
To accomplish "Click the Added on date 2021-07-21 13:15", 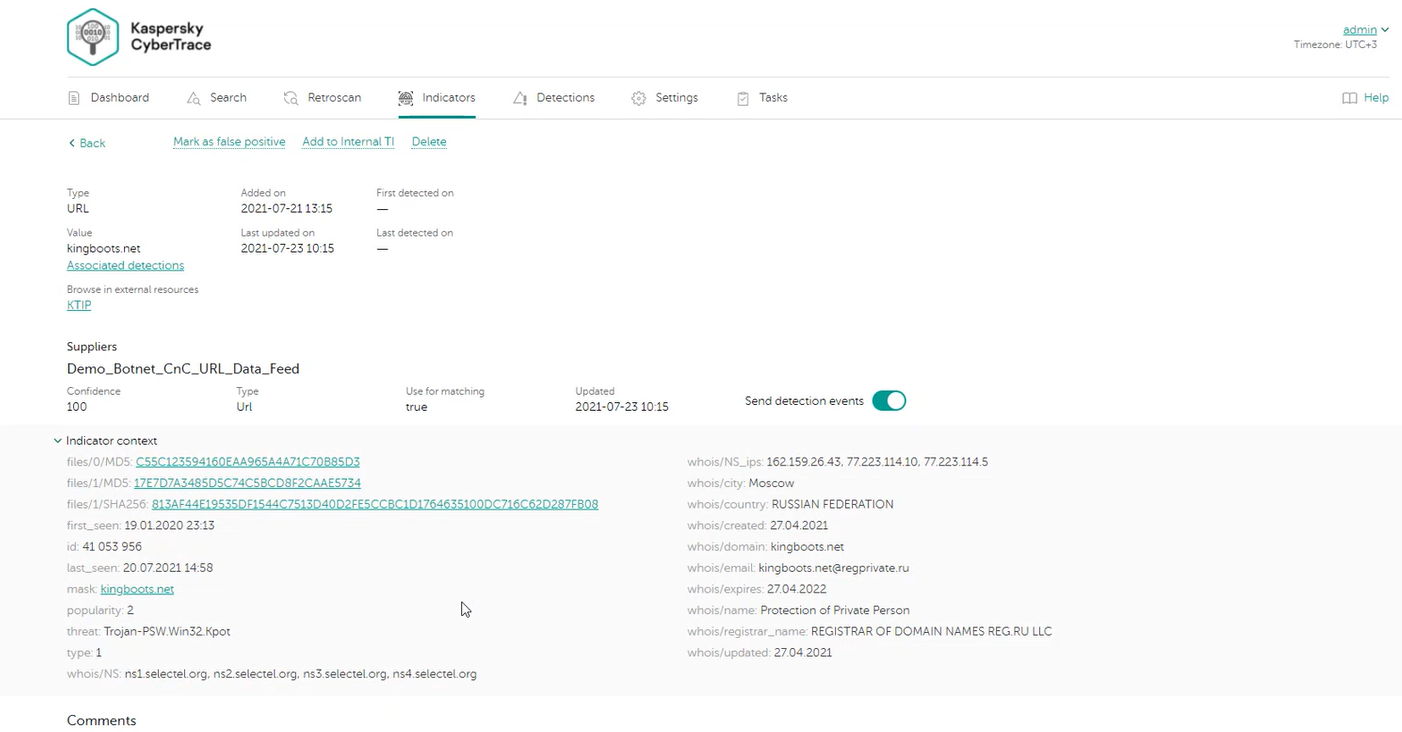I will click(x=287, y=209).
